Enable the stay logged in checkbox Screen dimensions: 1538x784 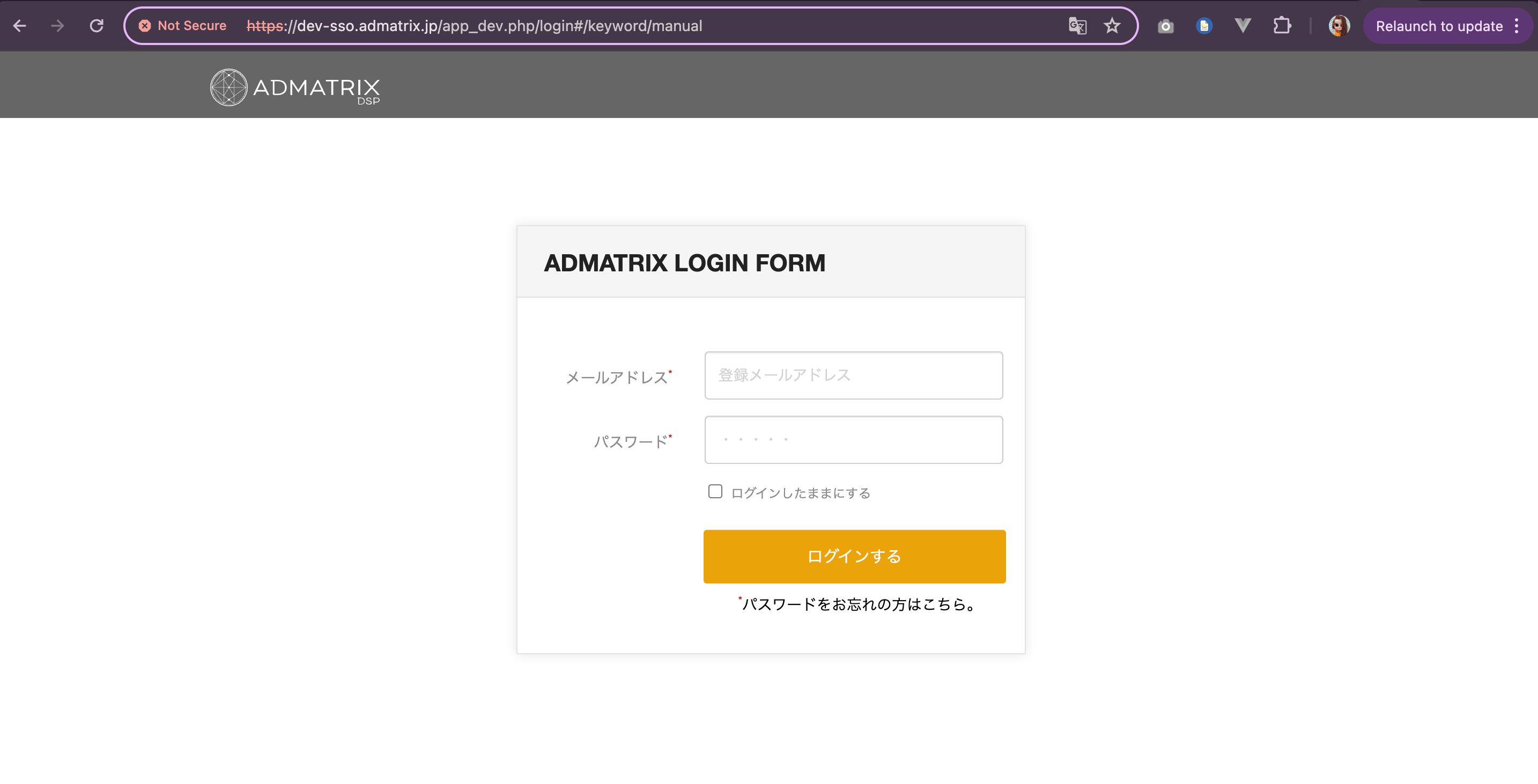pyautogui.click(x=716, y=491)
